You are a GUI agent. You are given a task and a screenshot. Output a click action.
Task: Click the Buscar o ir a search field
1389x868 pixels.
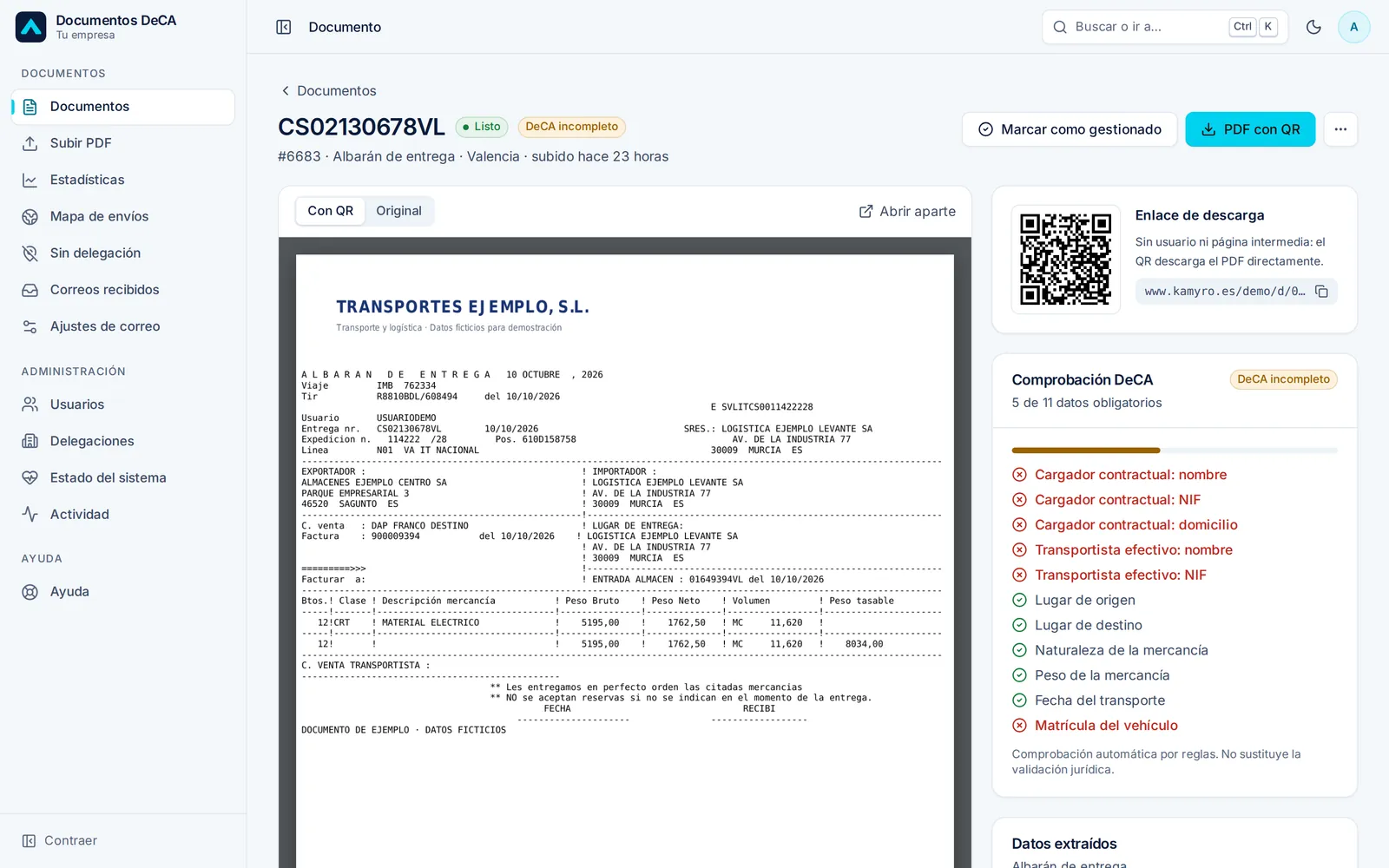pos(1164,27)
